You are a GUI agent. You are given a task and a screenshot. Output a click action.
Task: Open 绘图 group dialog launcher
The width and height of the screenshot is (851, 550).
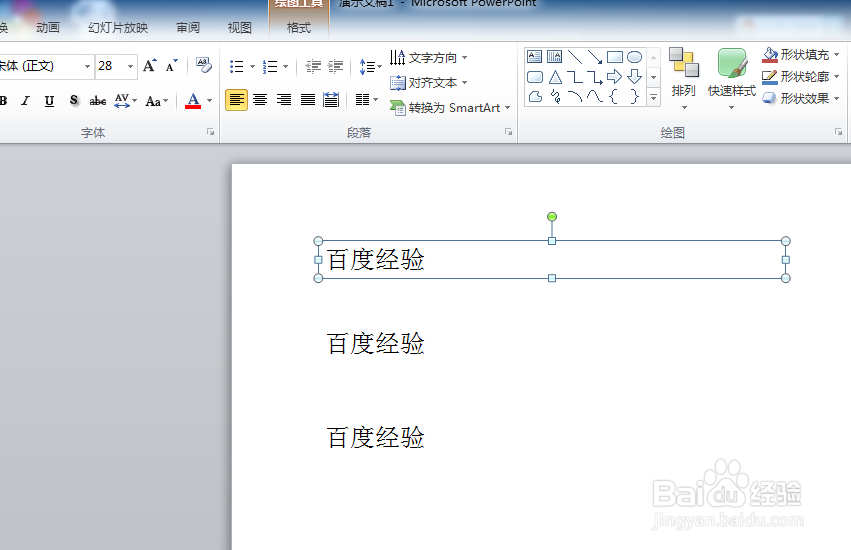[839, 132]
